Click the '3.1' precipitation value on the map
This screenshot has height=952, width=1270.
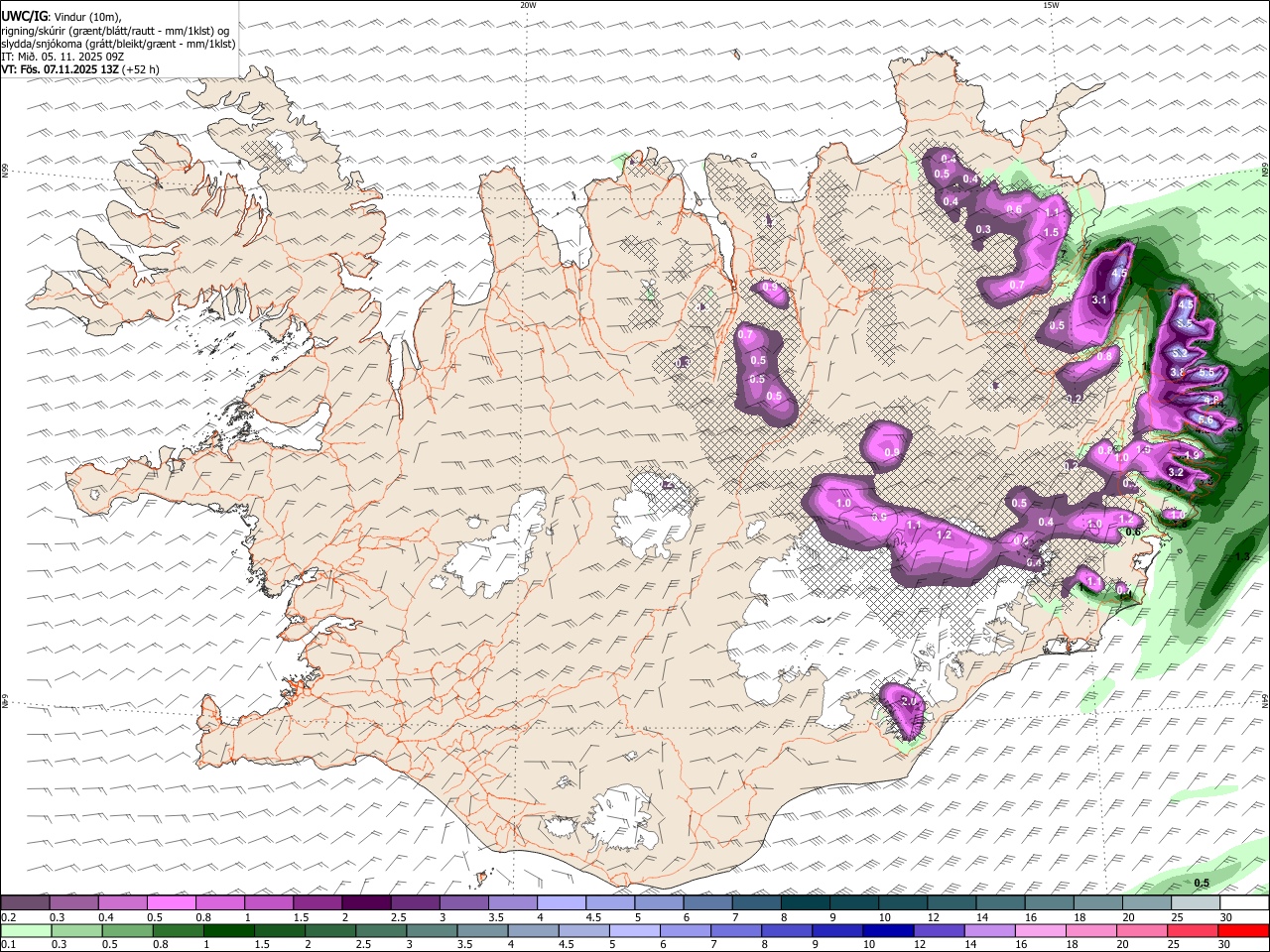[x=1098, y=299]
